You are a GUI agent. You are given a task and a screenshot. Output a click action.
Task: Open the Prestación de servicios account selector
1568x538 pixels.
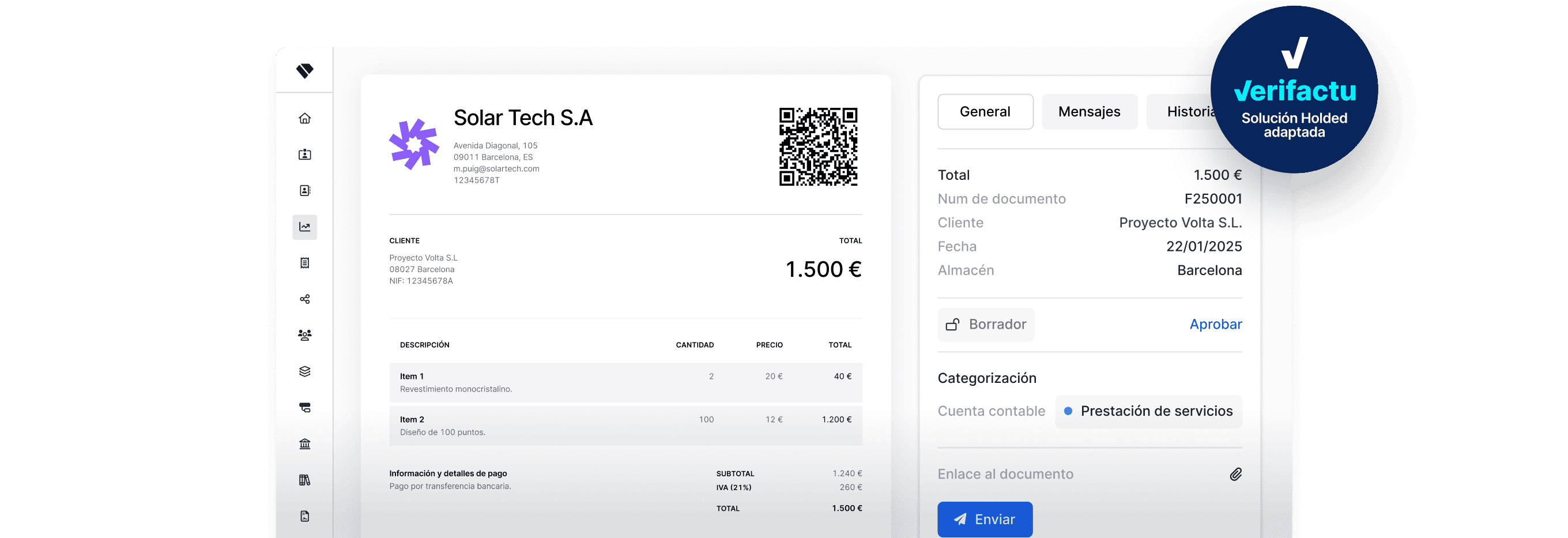coord(1148,411)
